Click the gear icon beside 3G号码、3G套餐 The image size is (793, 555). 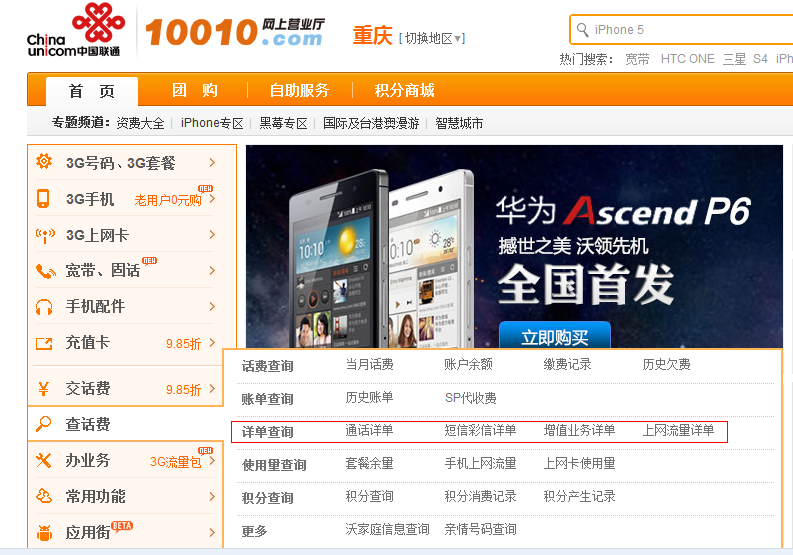pyautogui.click(x=44, y=162)
